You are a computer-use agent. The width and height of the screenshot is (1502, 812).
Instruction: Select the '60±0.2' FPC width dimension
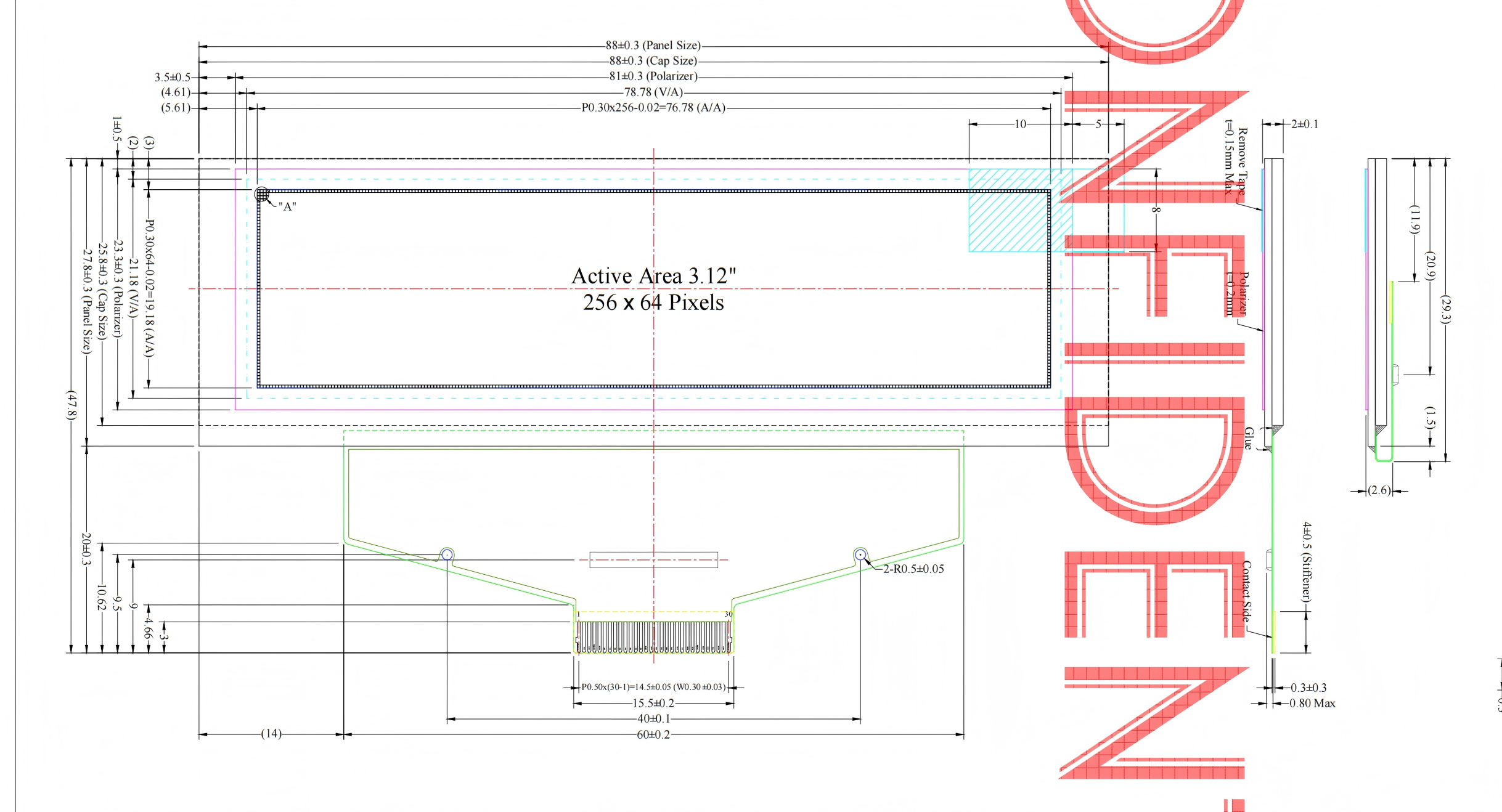pos(653,734)
